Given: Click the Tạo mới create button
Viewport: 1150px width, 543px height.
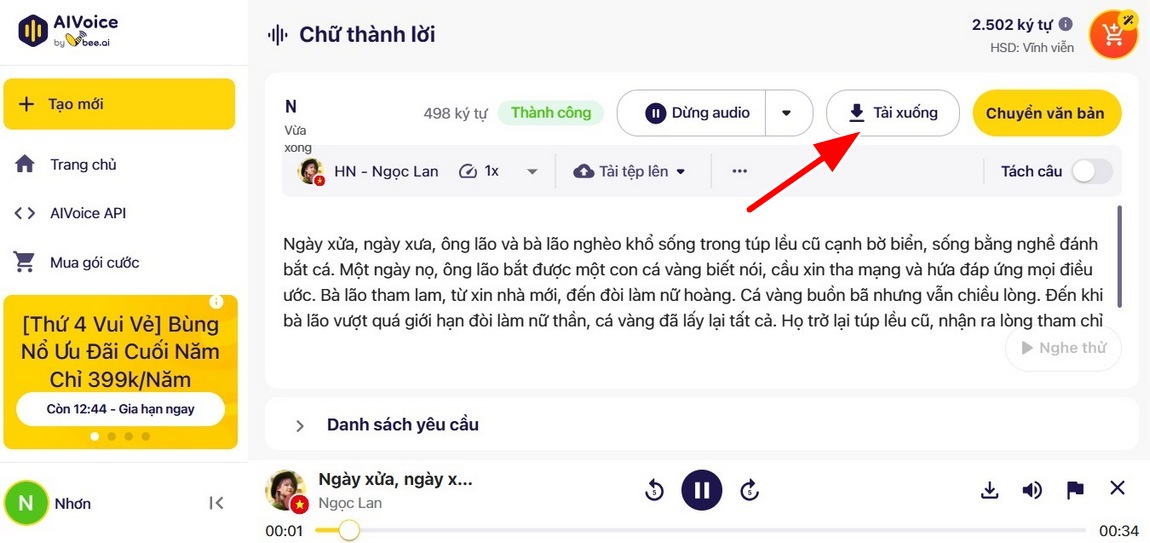Looking at the screenshot, I should tap(119, 104).
